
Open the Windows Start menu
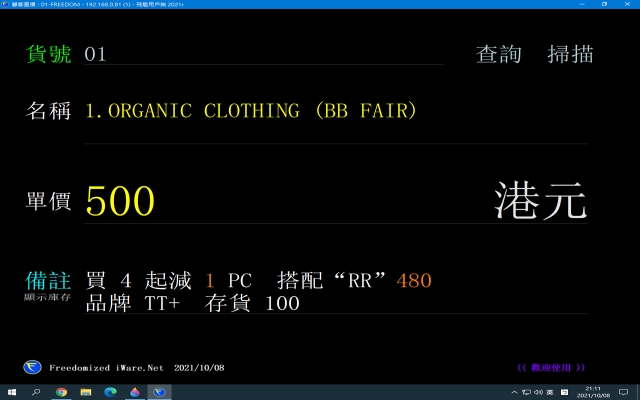point(12,392)
